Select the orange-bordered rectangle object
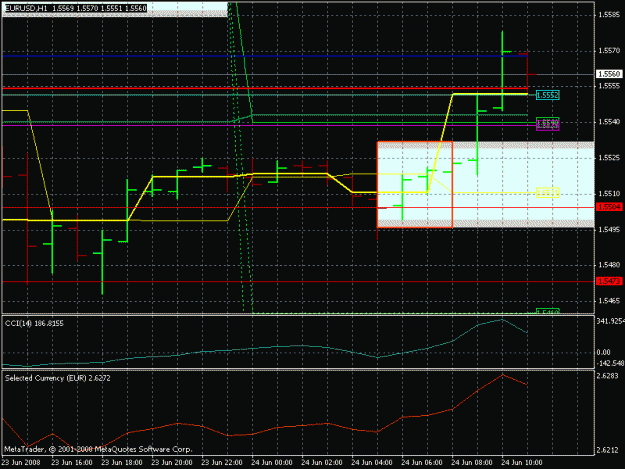This screenshot has width=625, height=469. (415, 184)
